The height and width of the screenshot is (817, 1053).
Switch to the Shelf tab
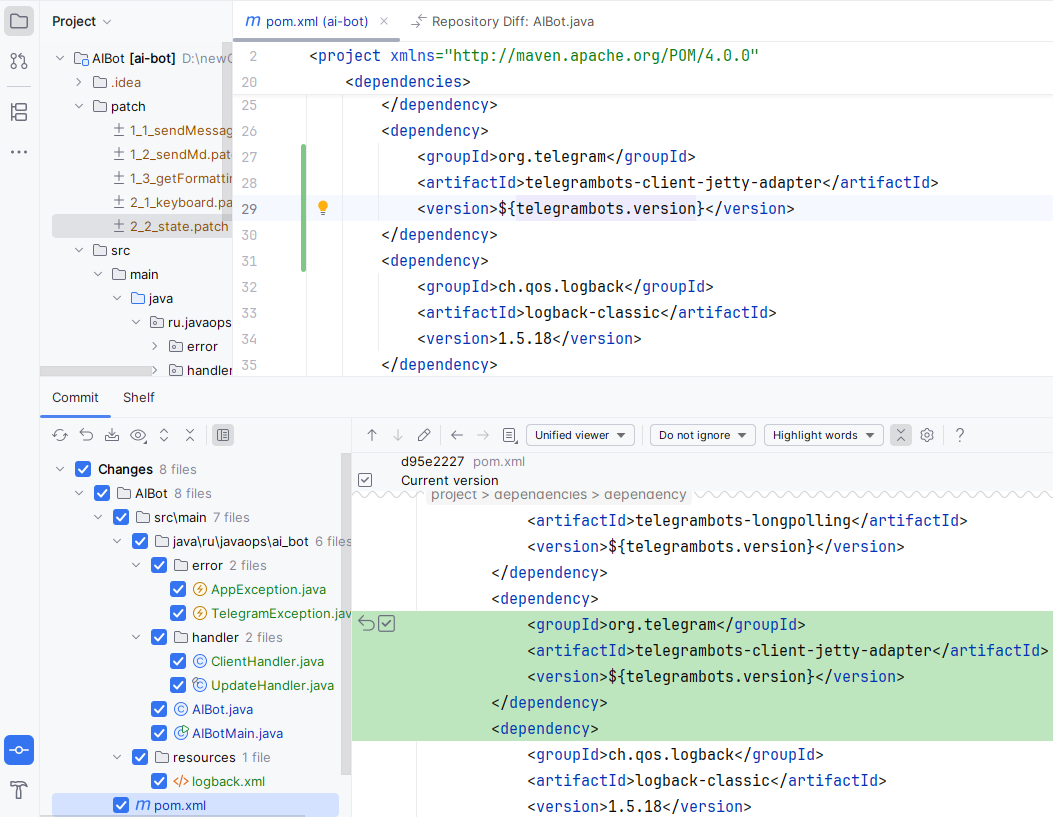(x=139, y=397)
